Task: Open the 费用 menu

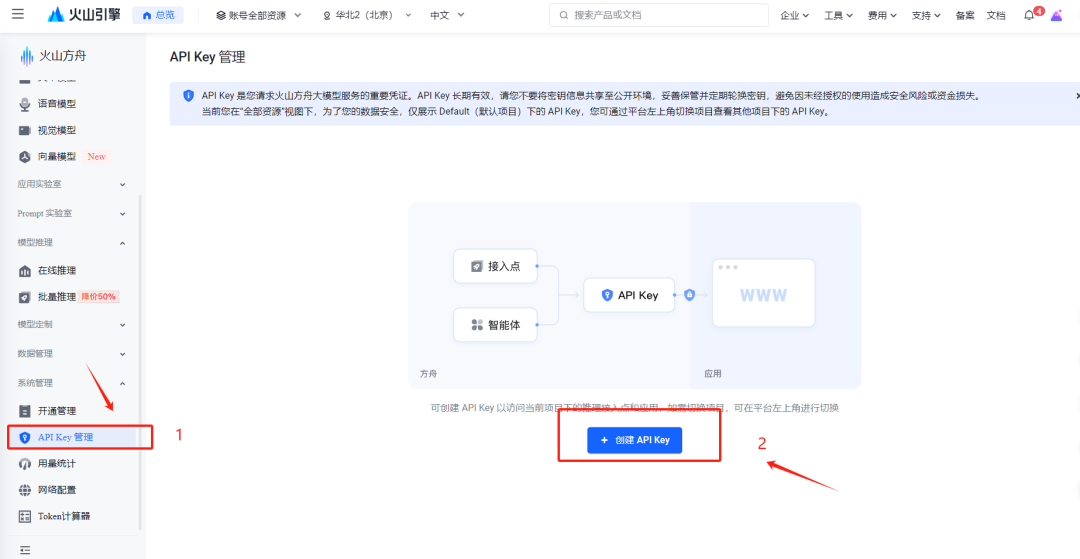Action: click(882, 15)
